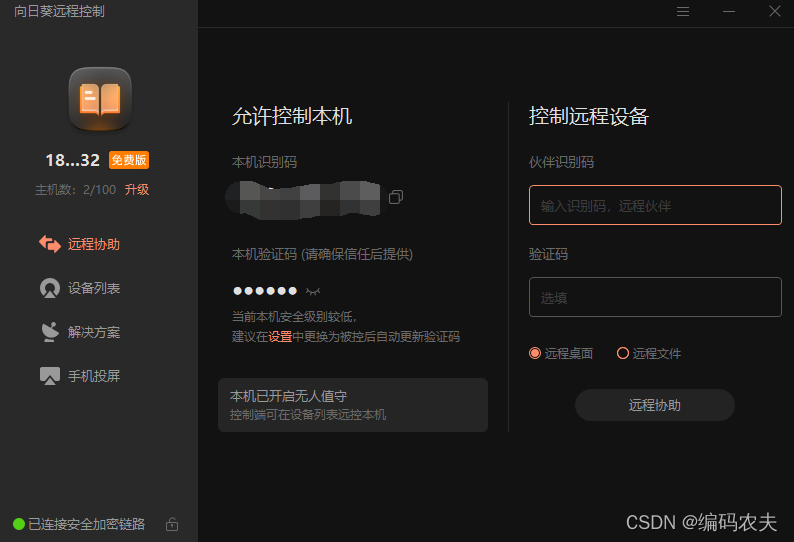Image resolution: width=794 pixels, height=542 pixels.
Task: Click the orange 设置 link
Action: [x=280, y=337]
